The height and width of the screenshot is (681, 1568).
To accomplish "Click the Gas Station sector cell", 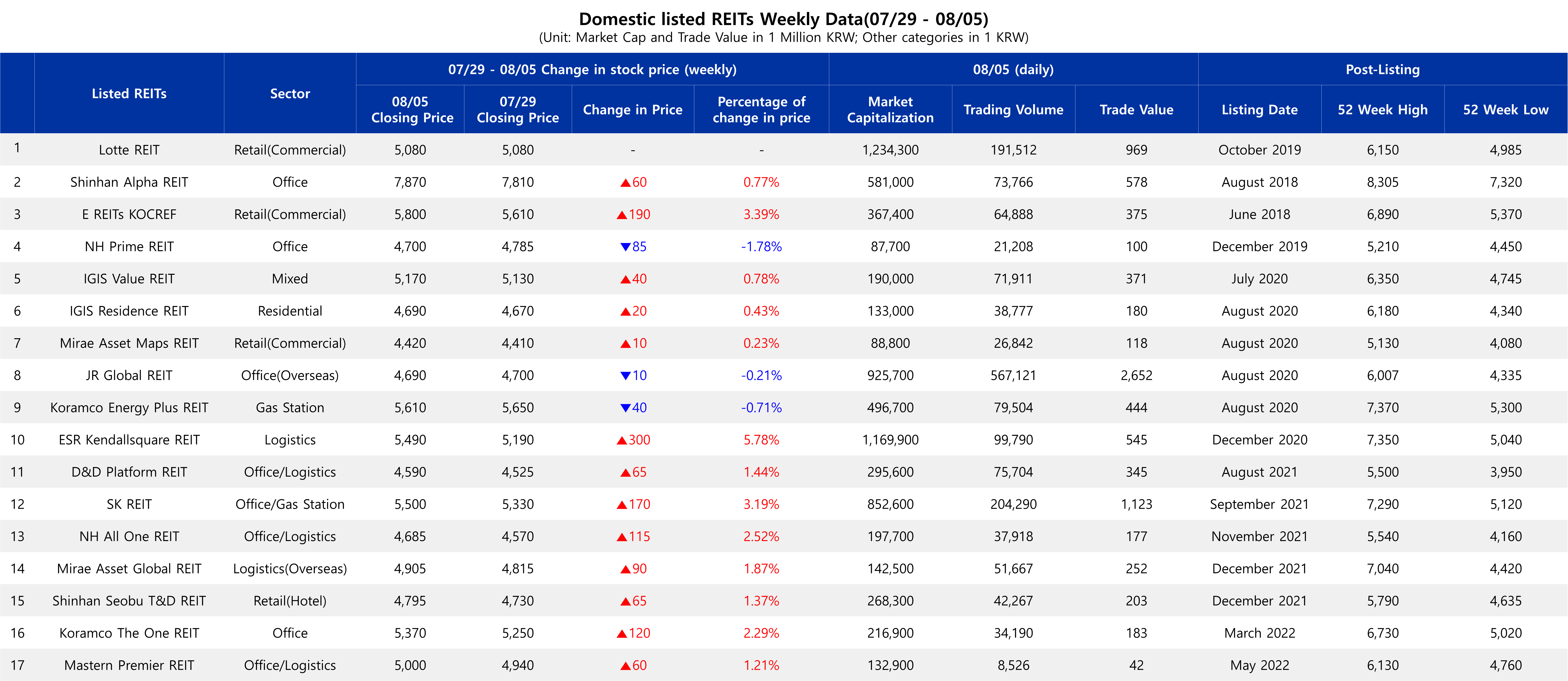I will (x=290, y=408).
